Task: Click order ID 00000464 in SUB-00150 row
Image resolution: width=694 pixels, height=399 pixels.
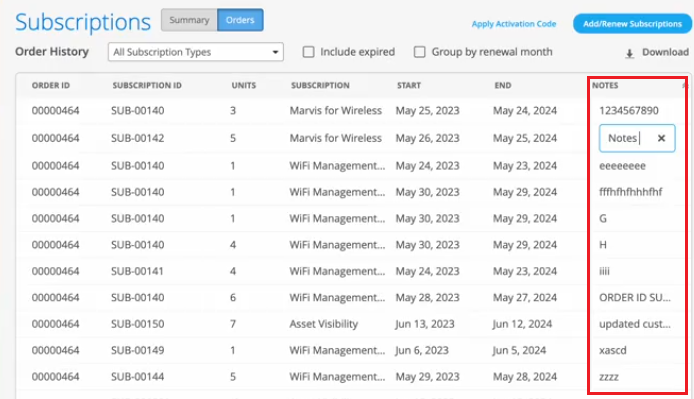Action: [x=55, y=324]
